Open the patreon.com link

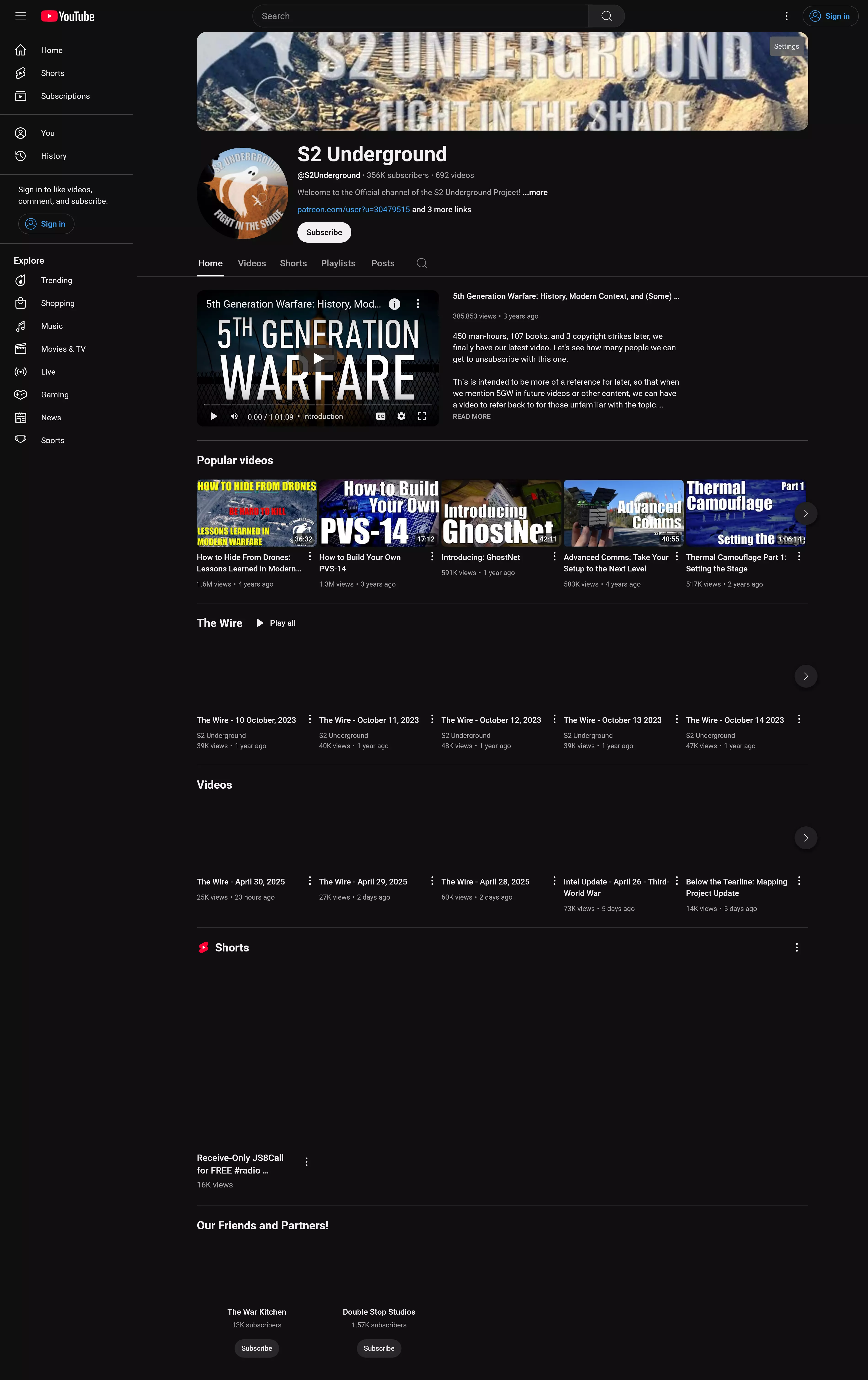[353, 210]
